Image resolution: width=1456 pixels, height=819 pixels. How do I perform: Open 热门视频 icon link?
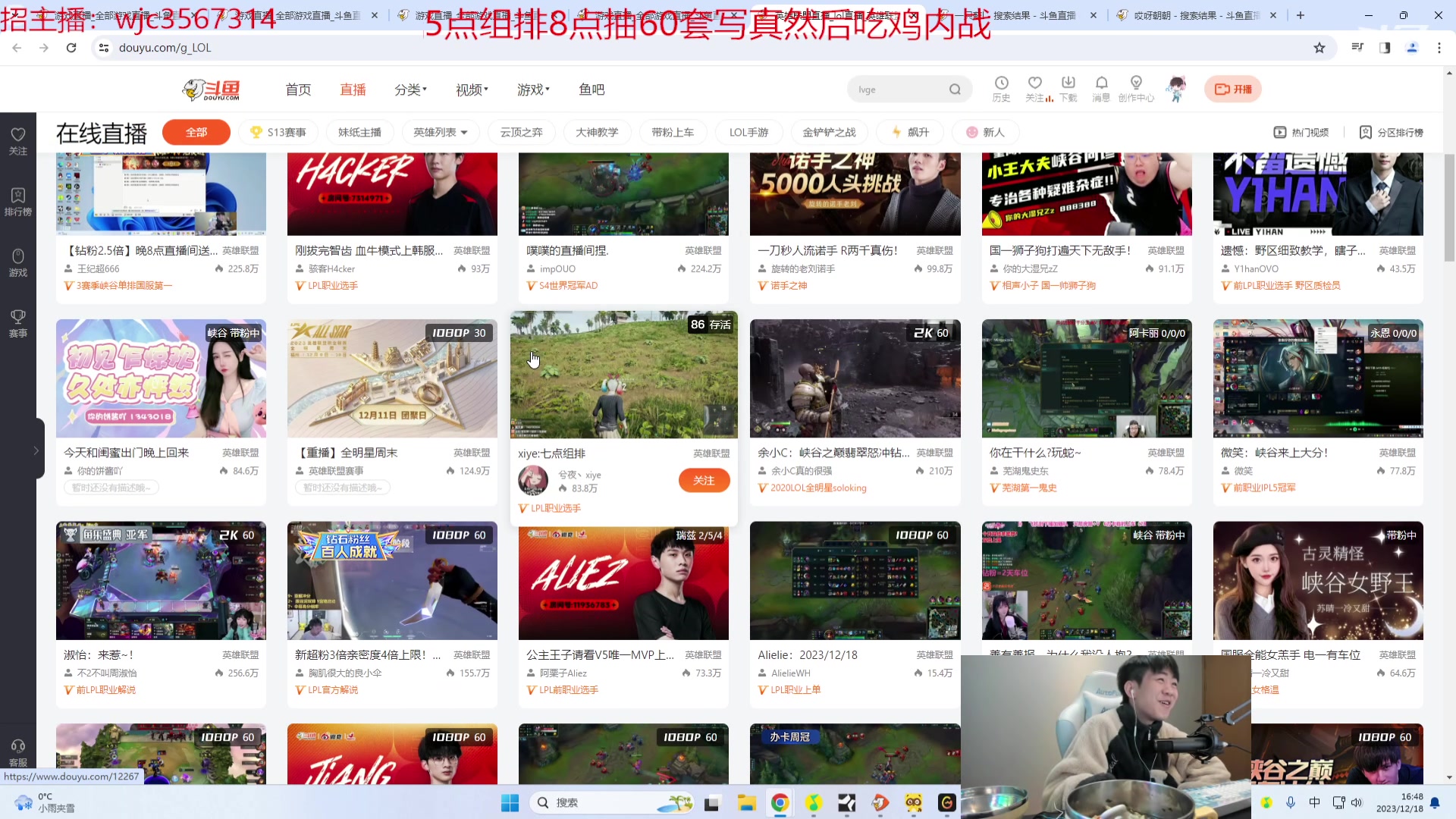coord(1301,133)
